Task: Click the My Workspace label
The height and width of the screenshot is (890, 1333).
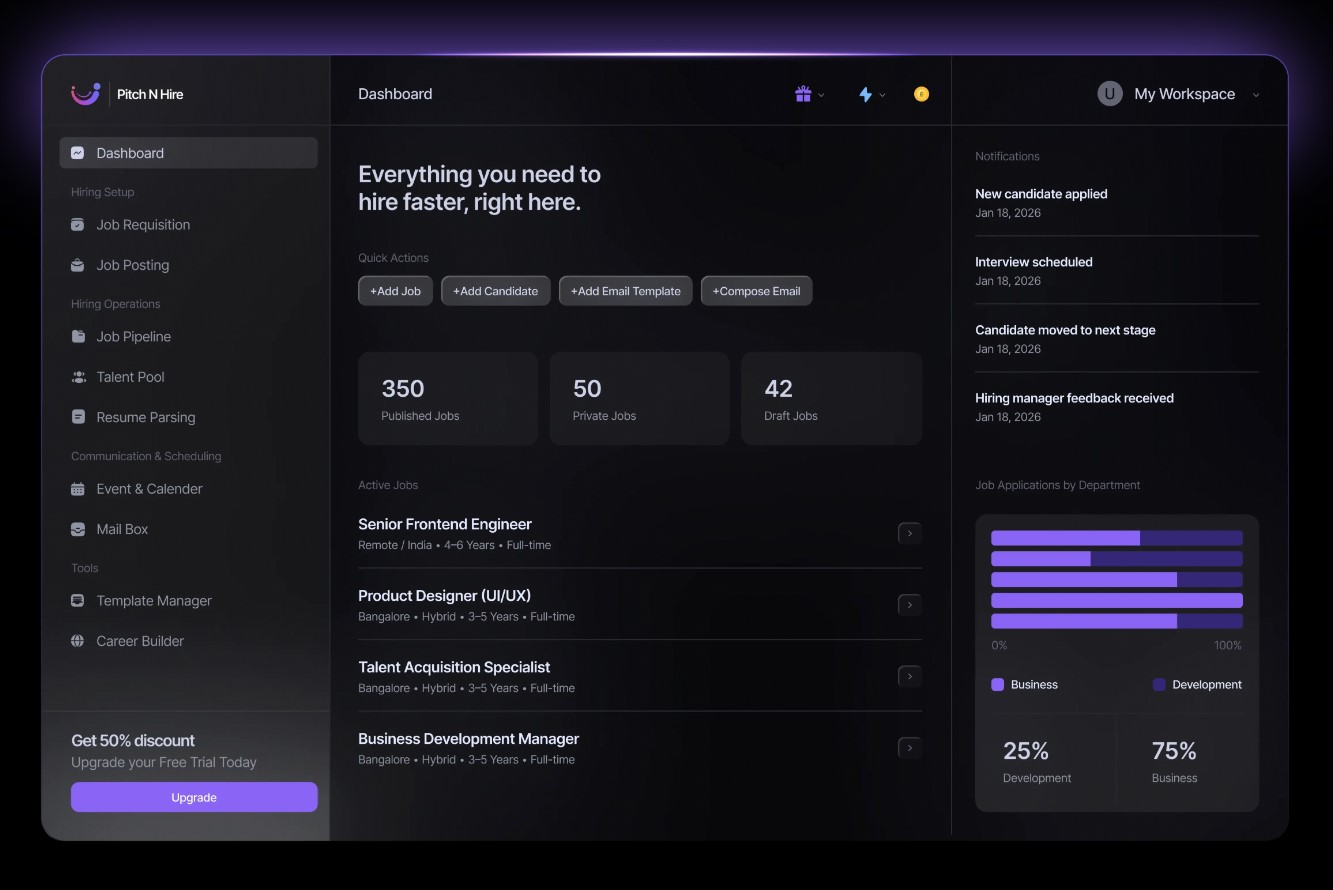Action: click(x=1185, y=94)
